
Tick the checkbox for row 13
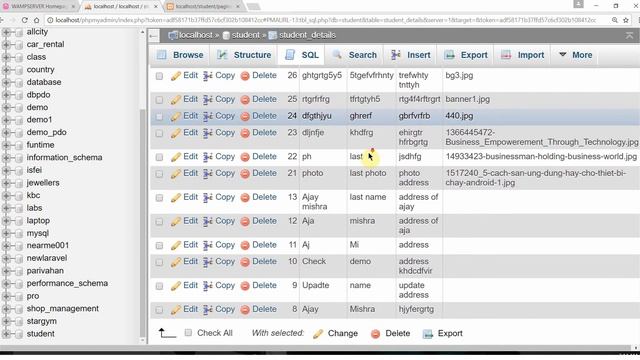(159, 198)
